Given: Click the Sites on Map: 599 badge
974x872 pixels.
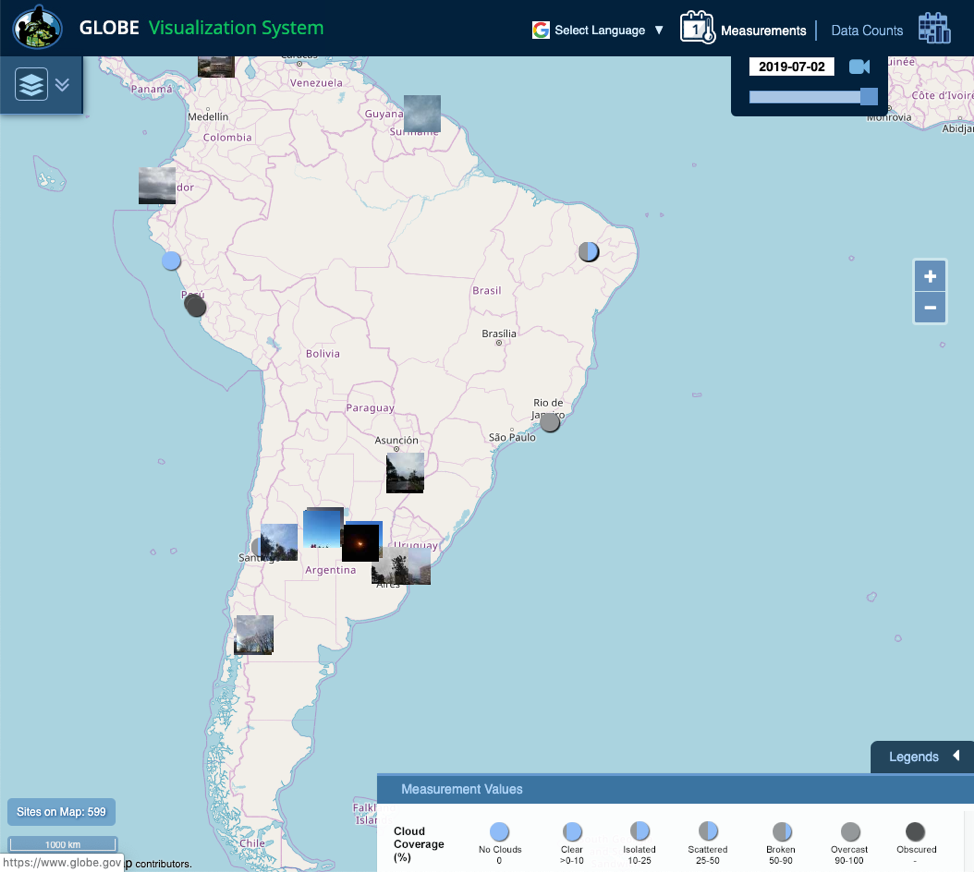Looking at the screenshot, I should (61, 812).
